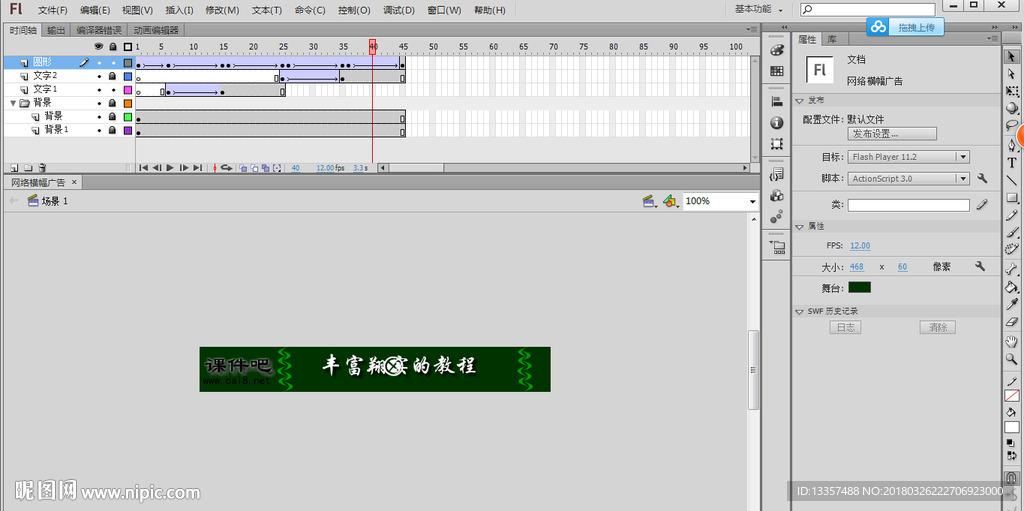The width and height of the screenshot is (1024, 511).
Task: Select the Brush tool
Action: pos(1012,233)
